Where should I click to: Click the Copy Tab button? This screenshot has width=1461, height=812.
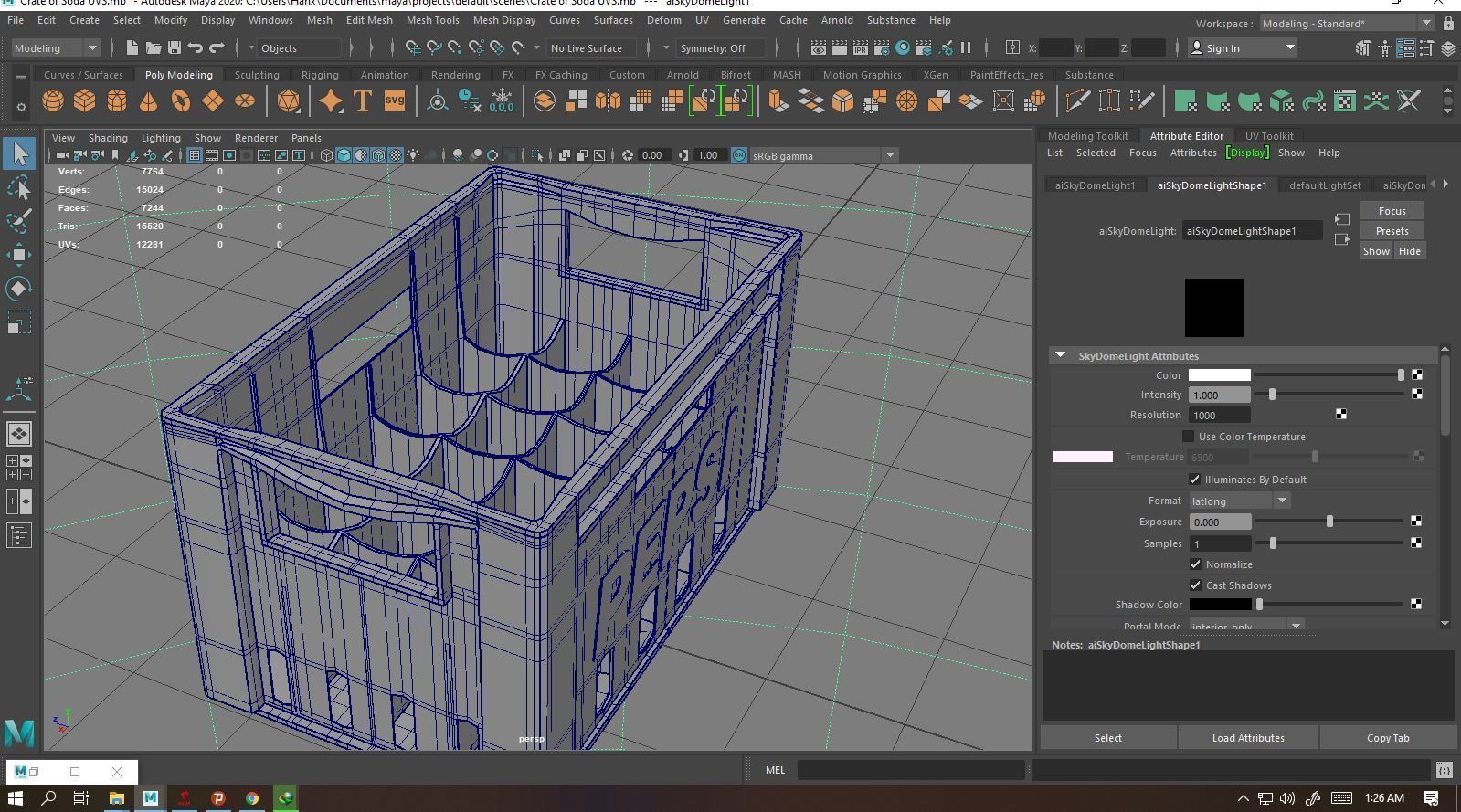point(1387,738)
